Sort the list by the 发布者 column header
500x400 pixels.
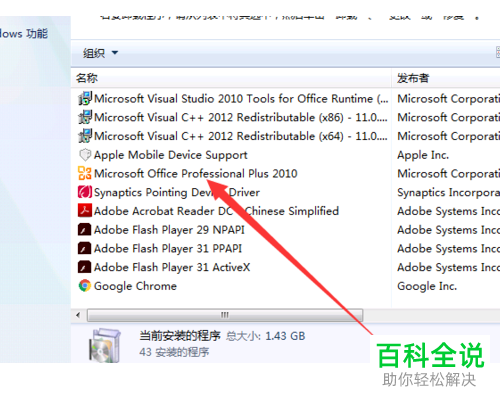(x=446, y=78)
